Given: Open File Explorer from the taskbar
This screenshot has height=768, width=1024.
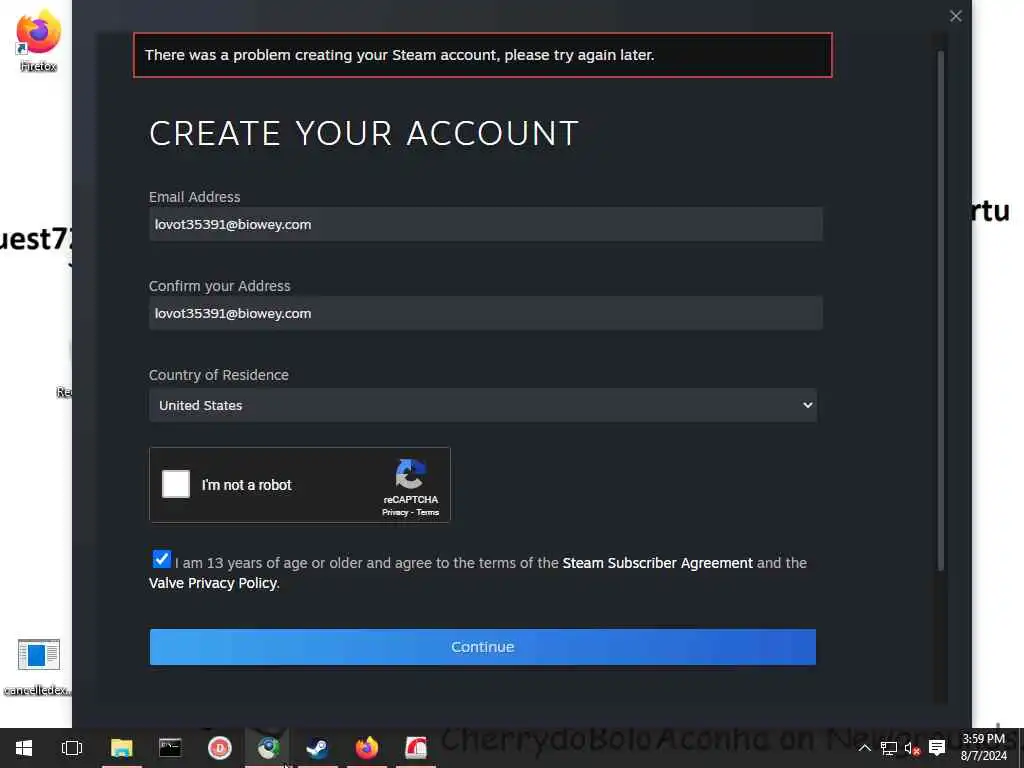Looking at the screenshot, I should [x=121, y=748].
